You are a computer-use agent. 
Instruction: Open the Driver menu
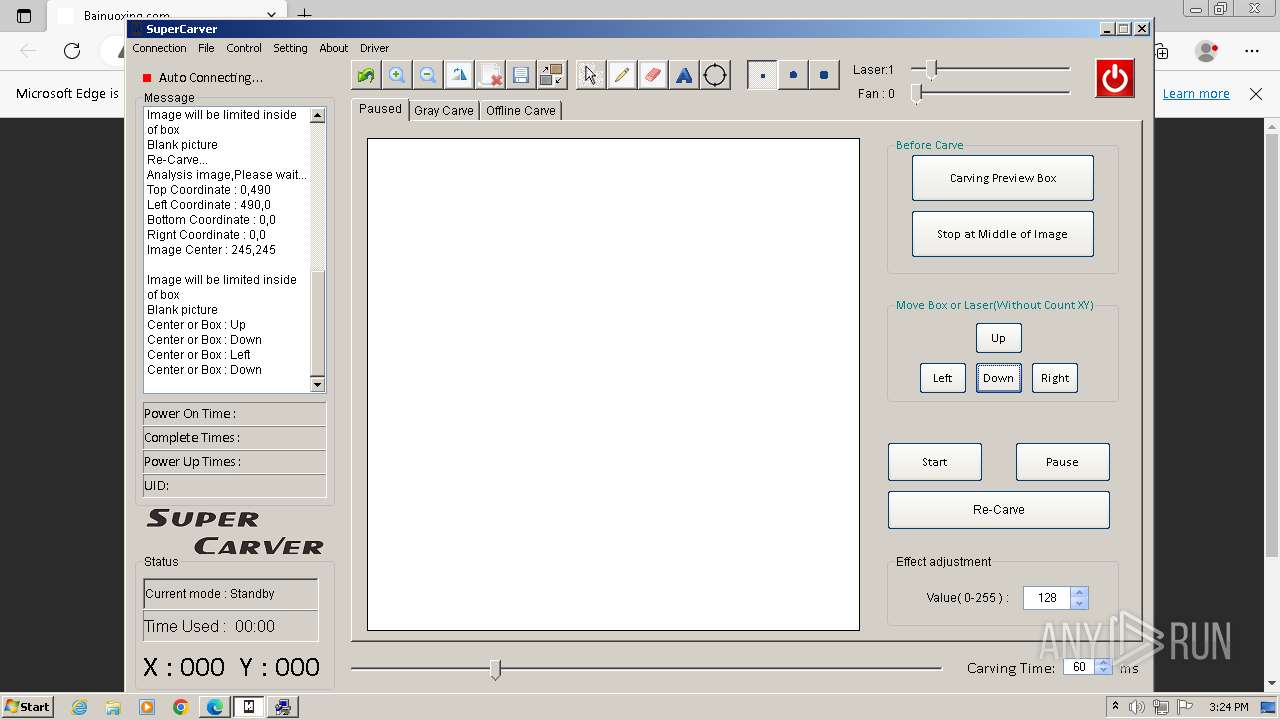click(375, 48)
